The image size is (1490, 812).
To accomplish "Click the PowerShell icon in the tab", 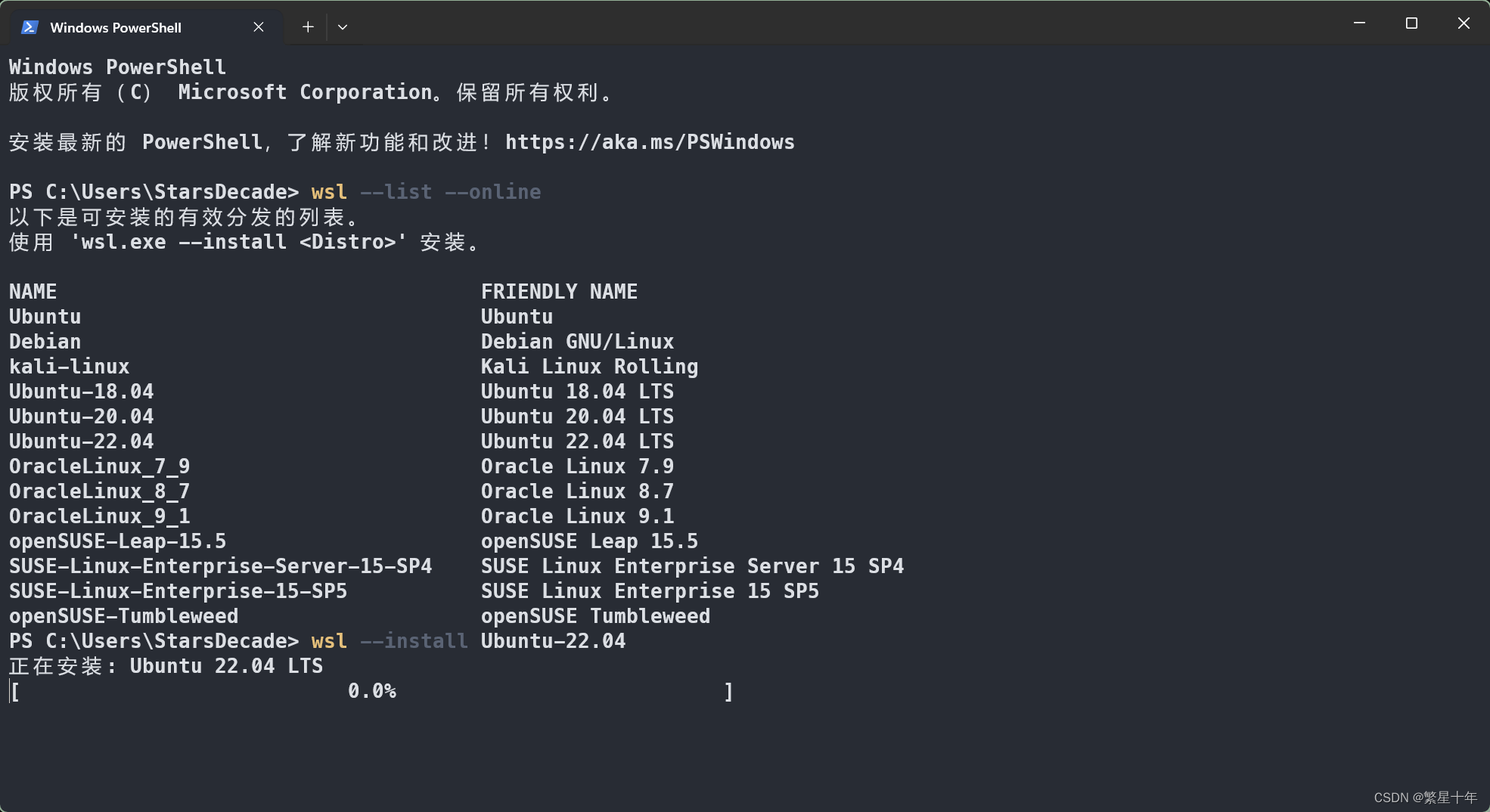I will tap(29, 27).
